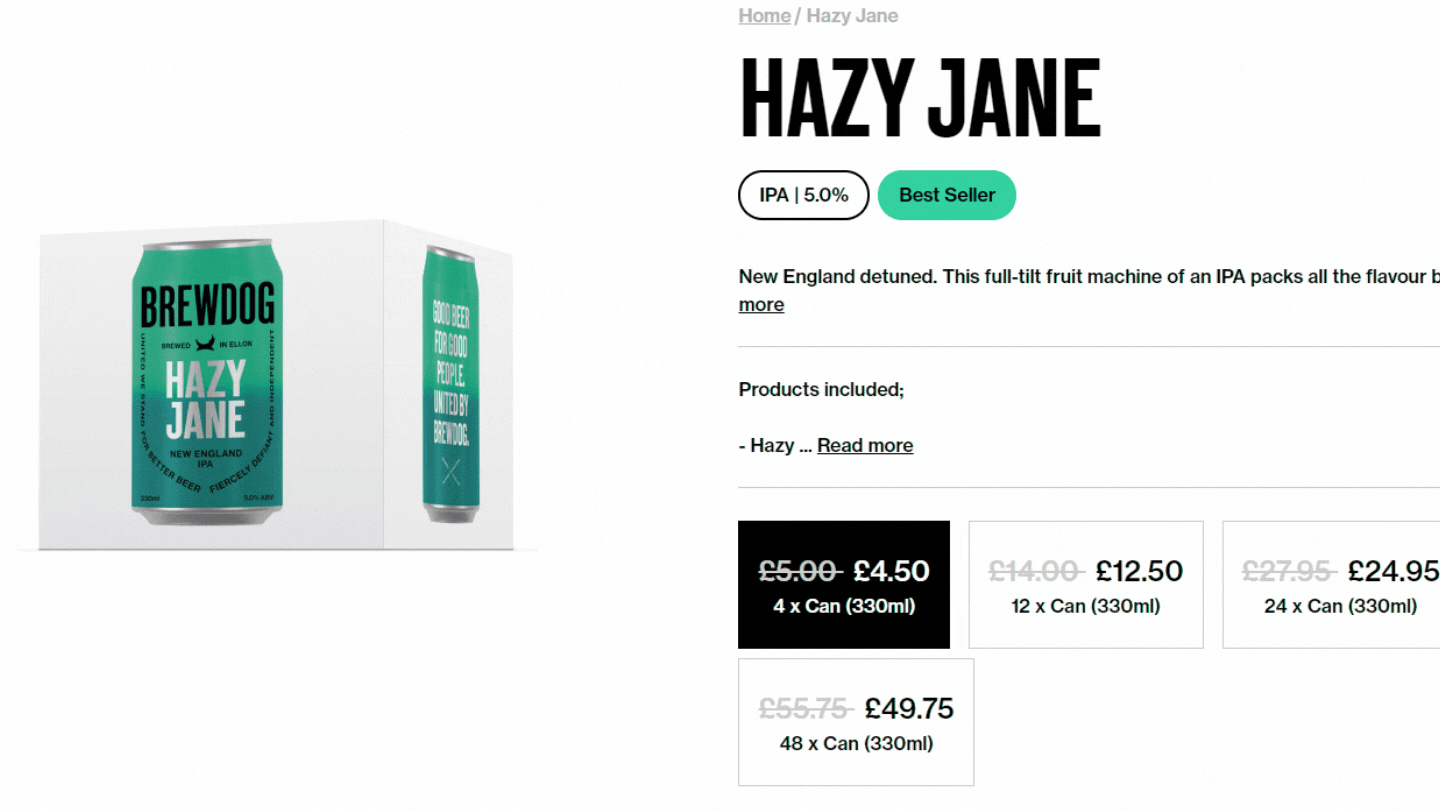This screenshot has height=810, width=1440.
Task: Click the IPA | 5.0% tag
Action: point(803,195)
